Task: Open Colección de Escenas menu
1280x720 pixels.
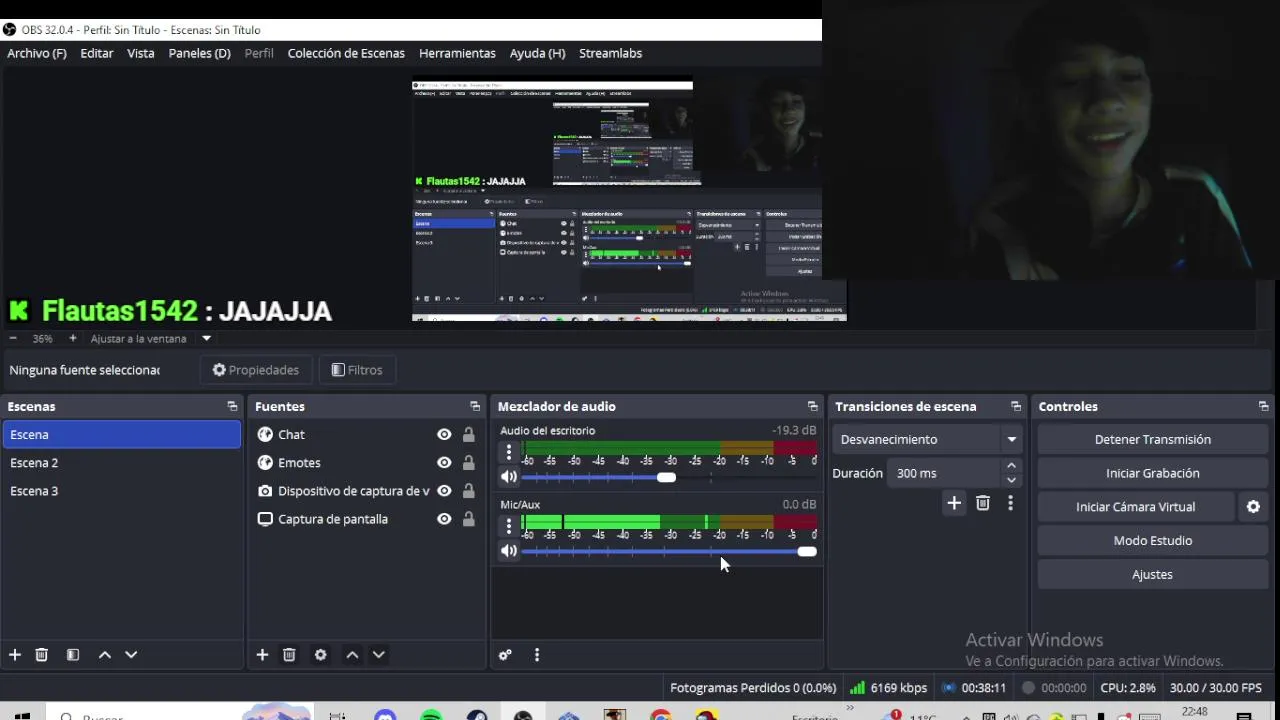Action: (x=346, y=53)
